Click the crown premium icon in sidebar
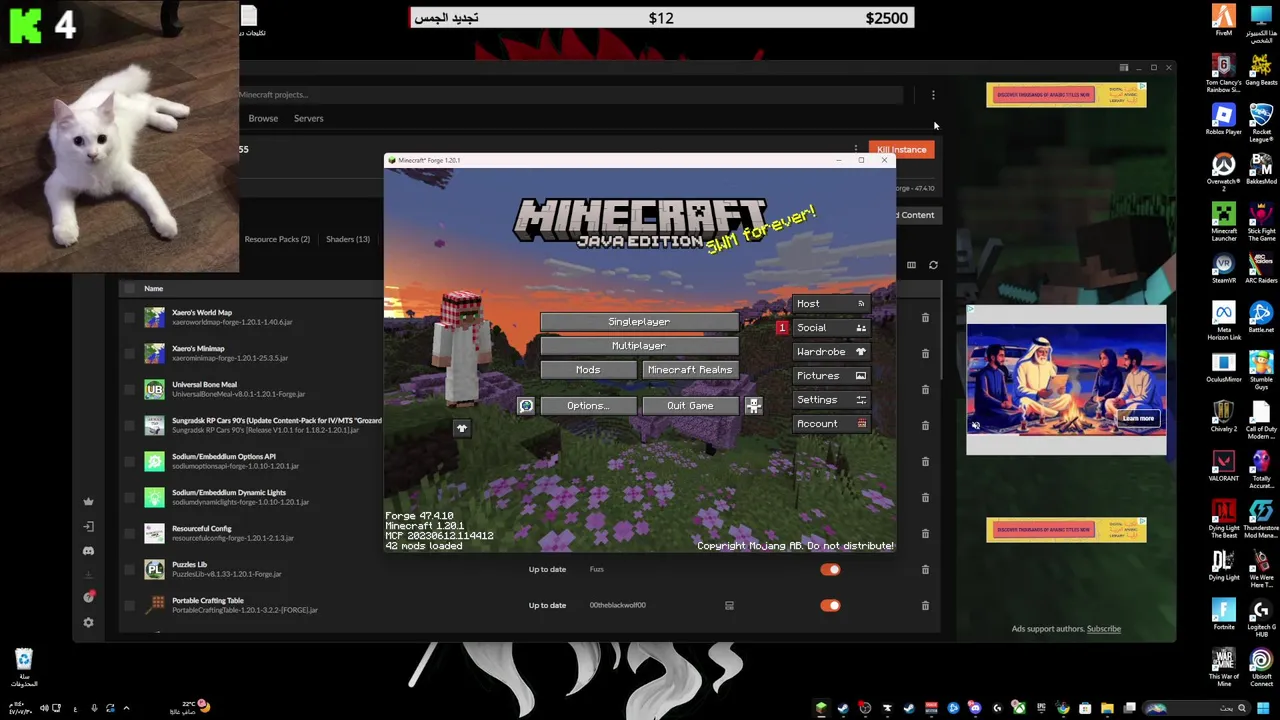 pos(88,502)
